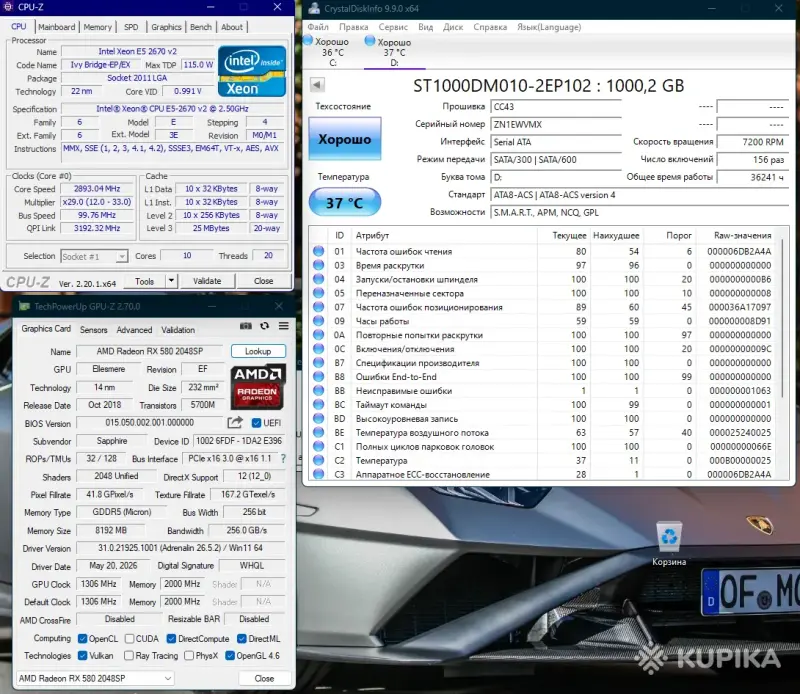Open the hamburger menu in GPU-Z

point(284,326)
